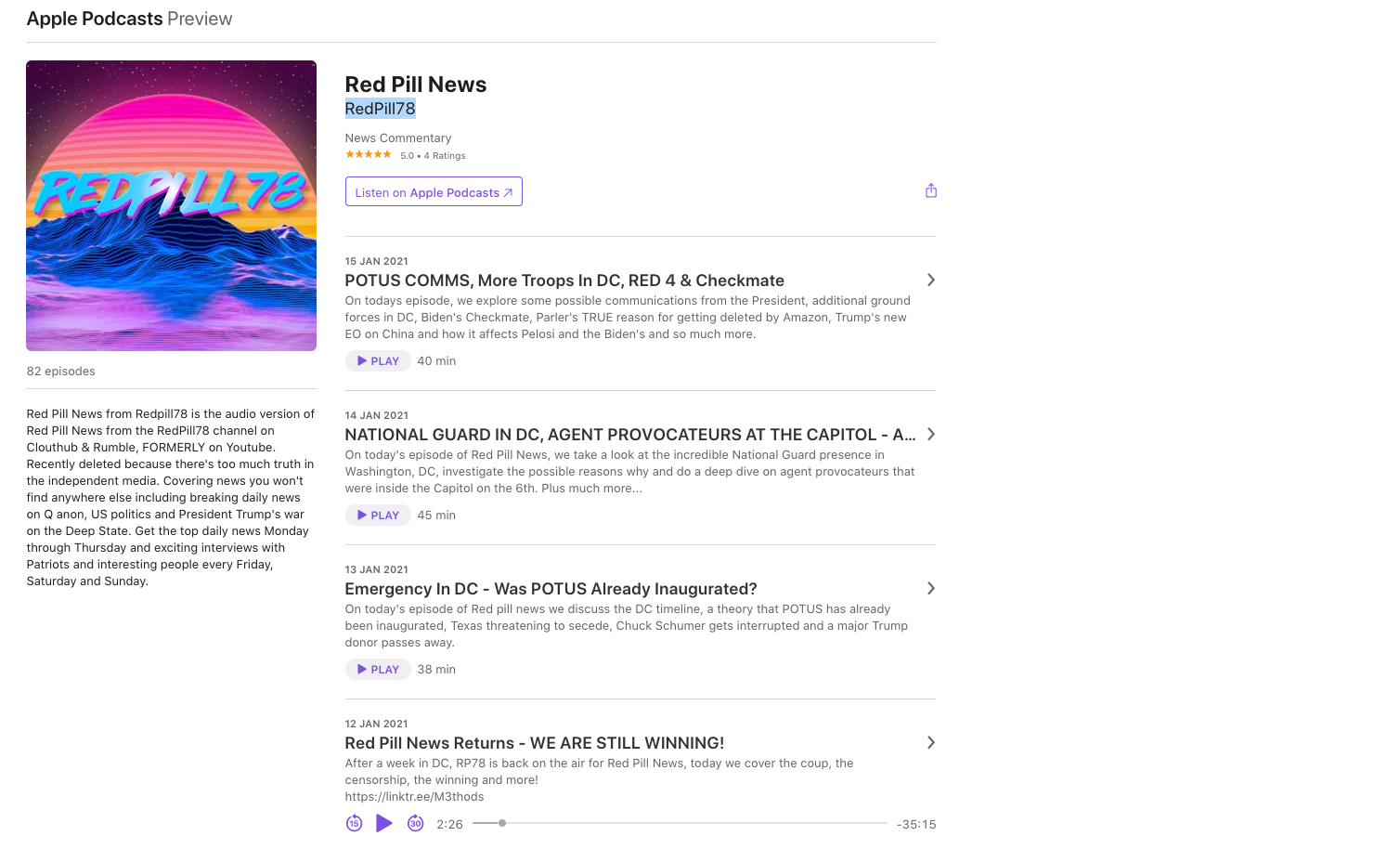Image resolution: width=1400 pixels, height=849 pixels.
Task: Click the 5.0 • 4 Ratings text
Action: 433,155
